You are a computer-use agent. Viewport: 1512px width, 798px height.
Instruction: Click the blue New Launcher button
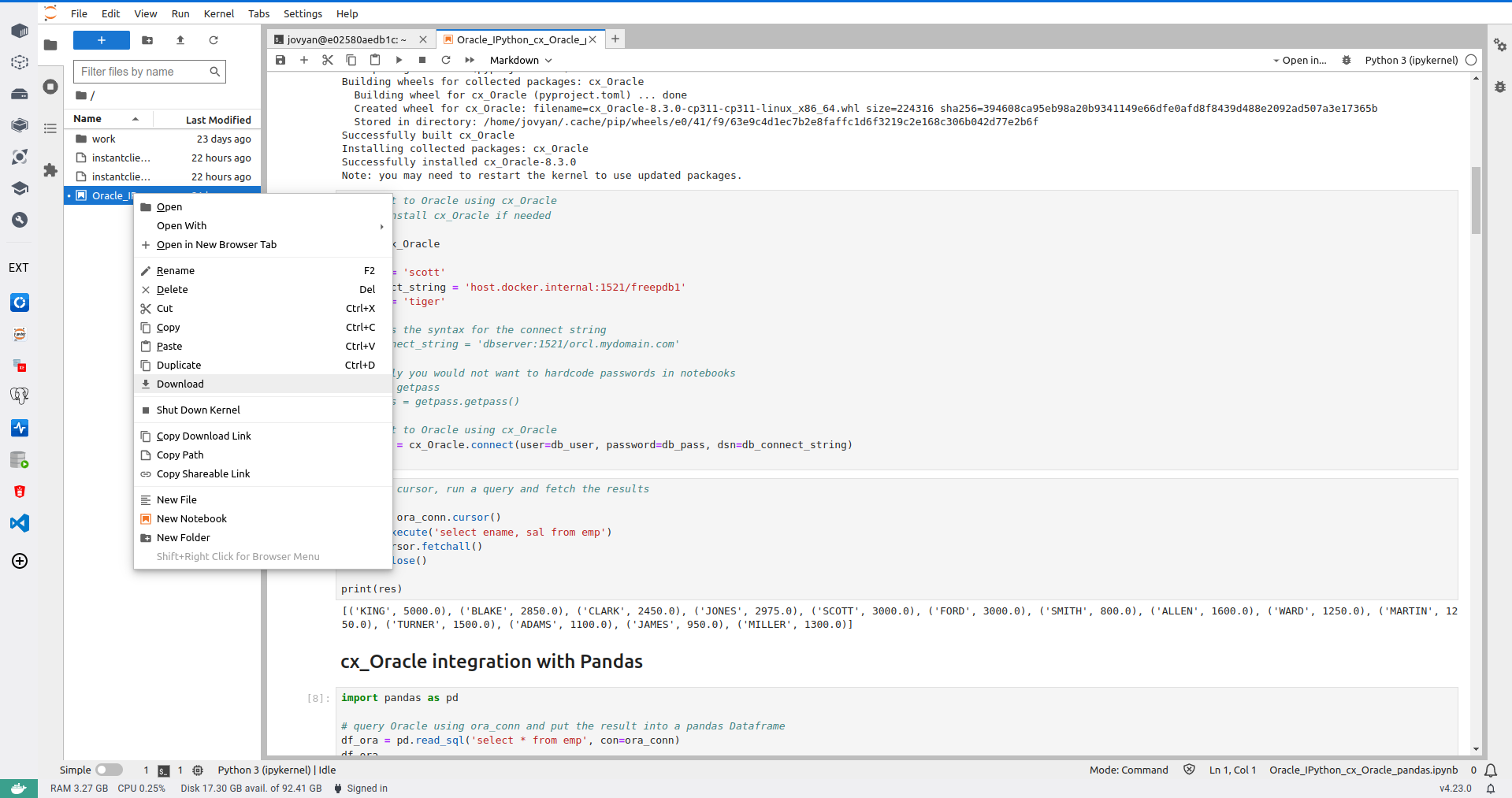click(x=101, y=40)
